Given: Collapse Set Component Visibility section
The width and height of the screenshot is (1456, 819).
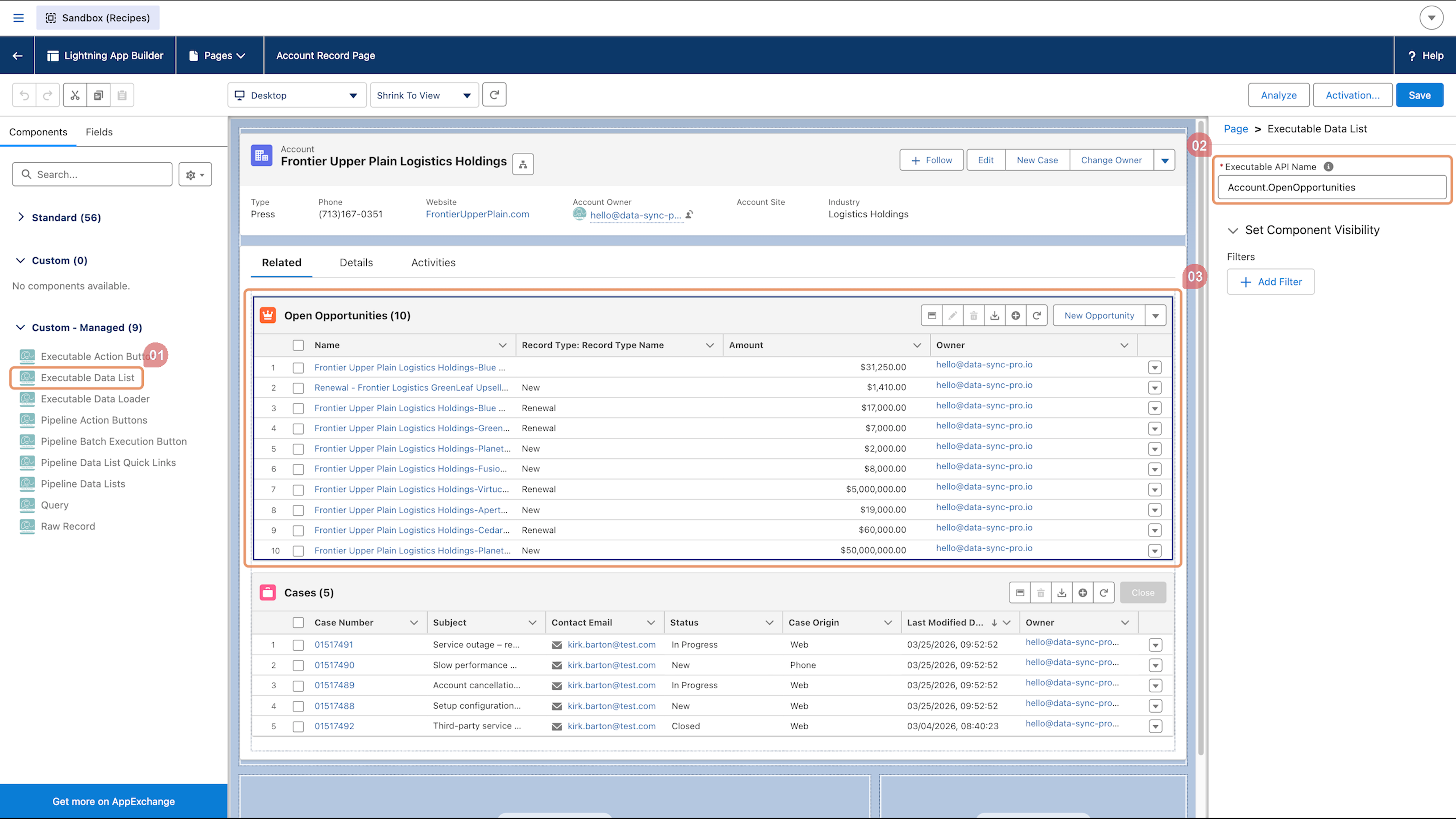Looking at the screenshot, I should coord(1233,230).
